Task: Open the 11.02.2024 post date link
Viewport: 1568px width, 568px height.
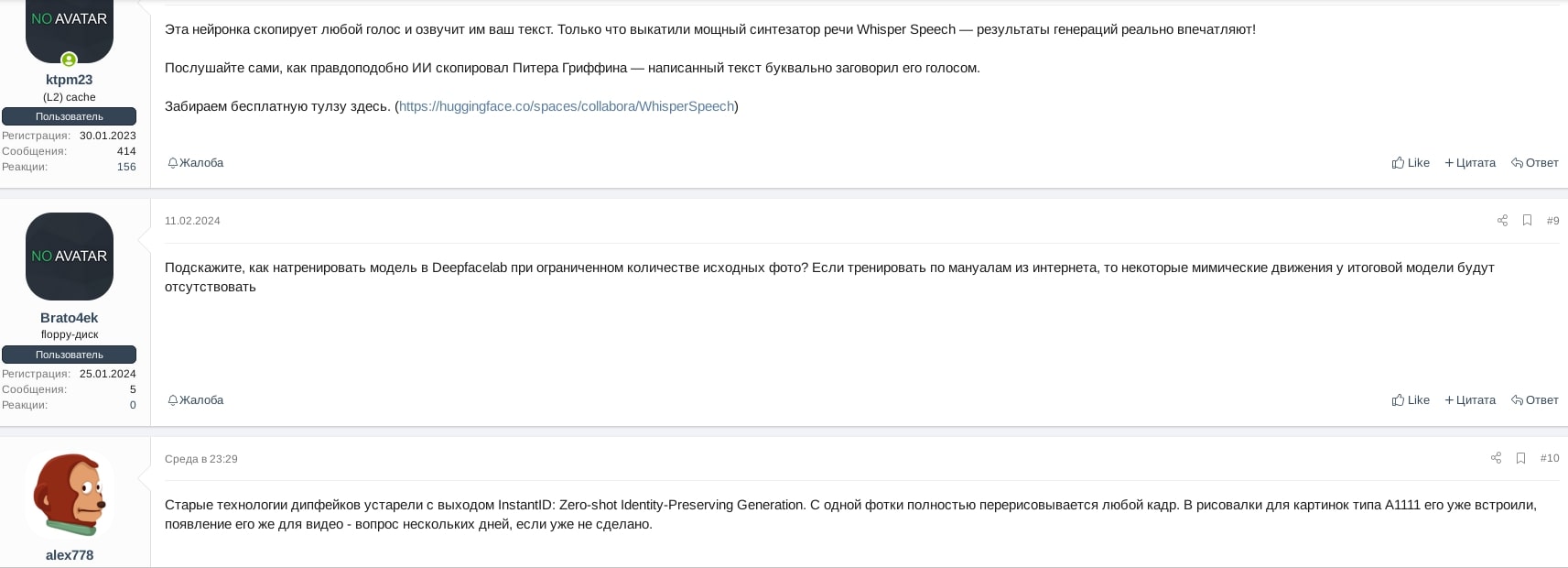Action: click(192, 221)
